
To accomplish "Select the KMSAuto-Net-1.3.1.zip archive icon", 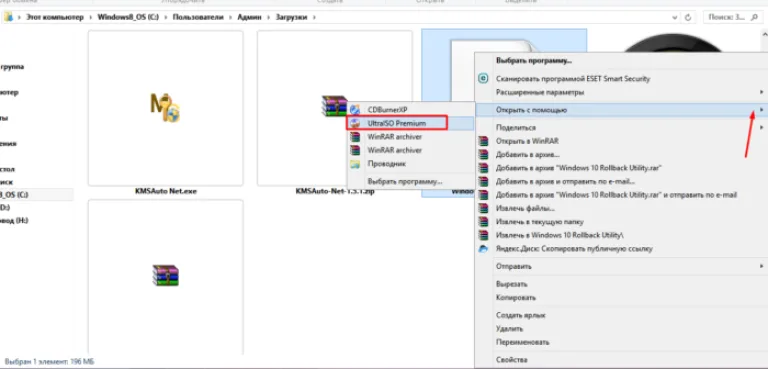I will pyautogui.click(x=335, y=106).
